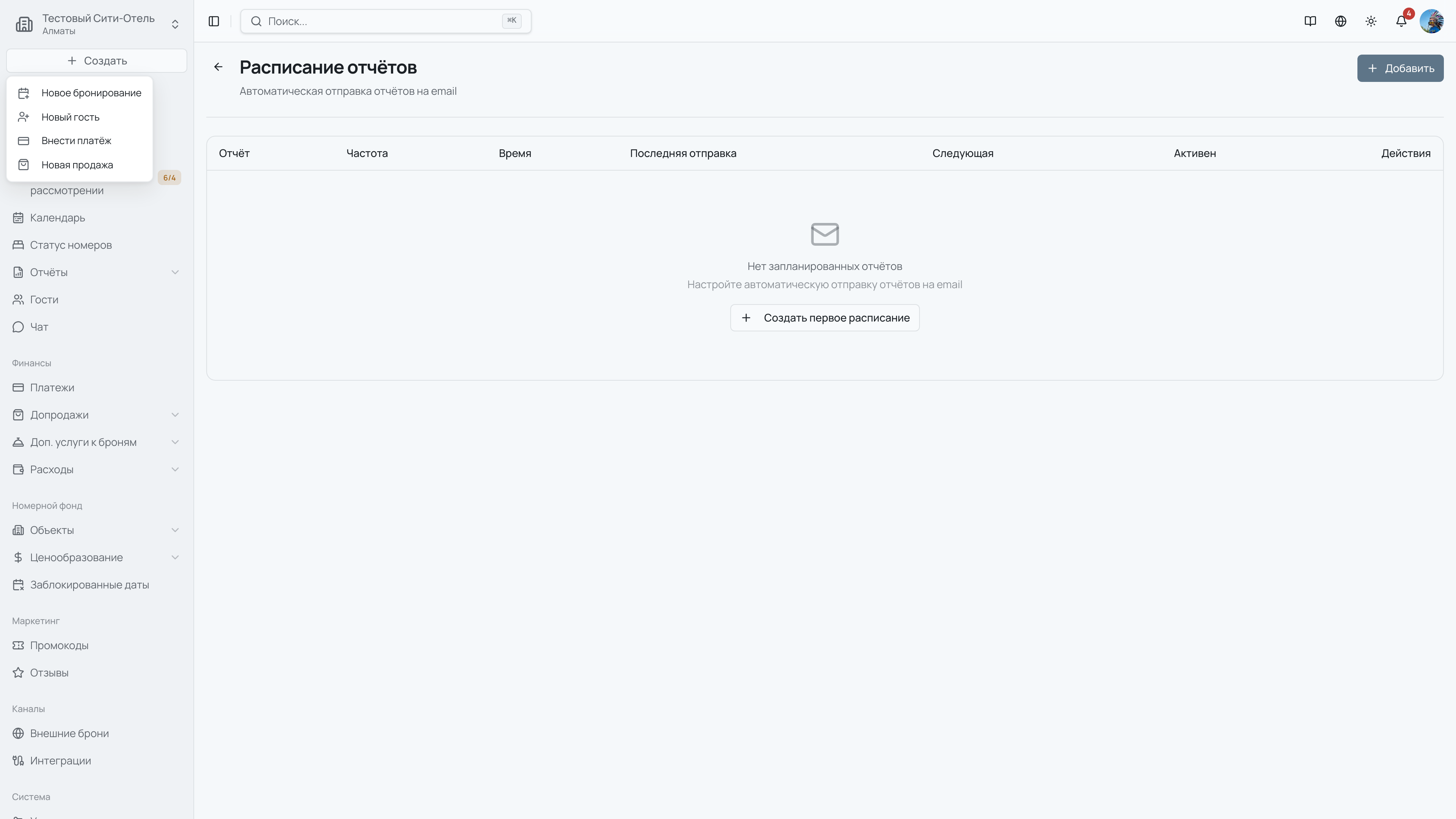Viewport: 1456px width, 819px height.
Task: Click the Частота column header
Action: click(367, 153)
